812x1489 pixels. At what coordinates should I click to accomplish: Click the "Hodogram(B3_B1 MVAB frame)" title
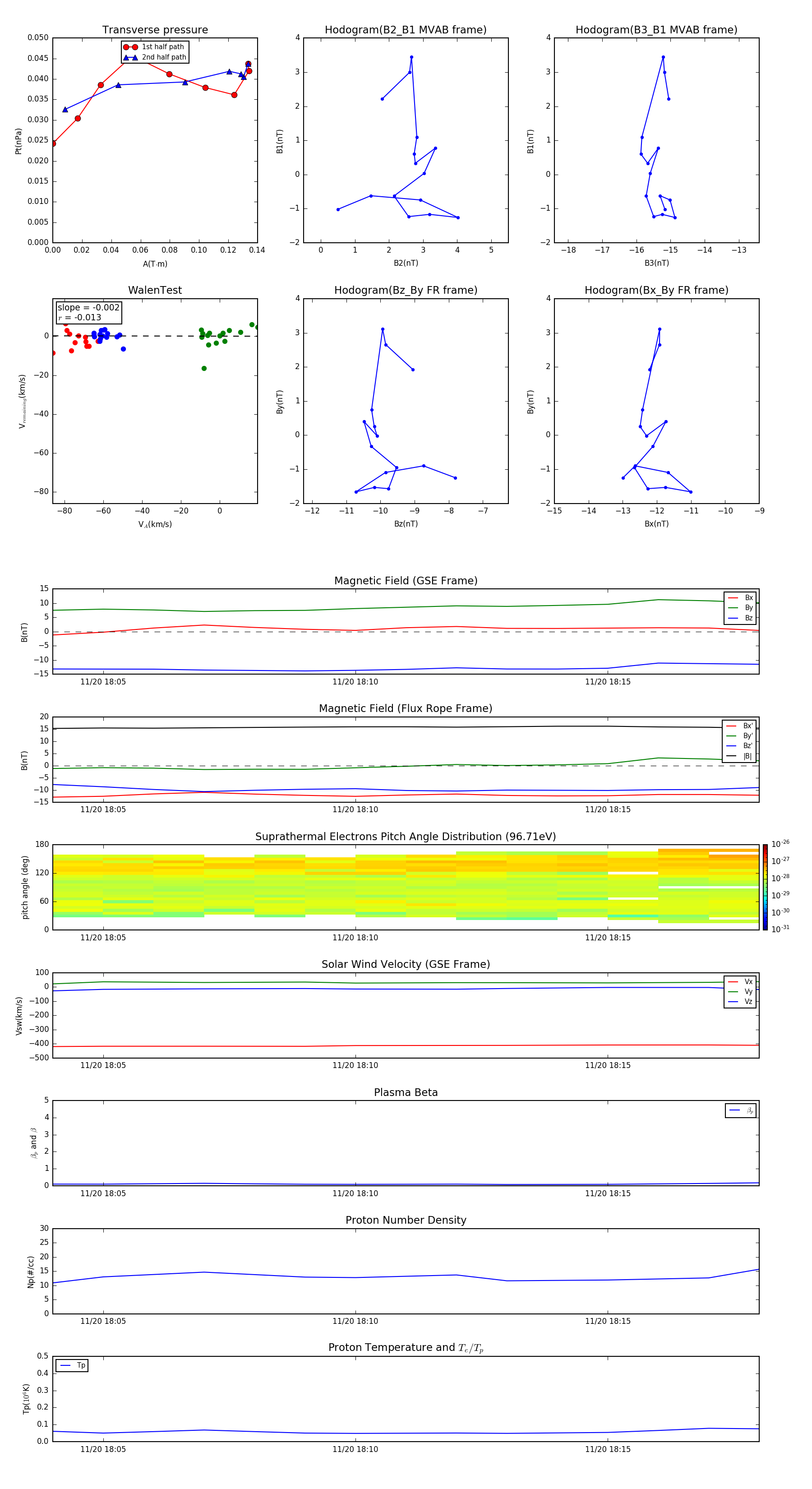point(656,30)
